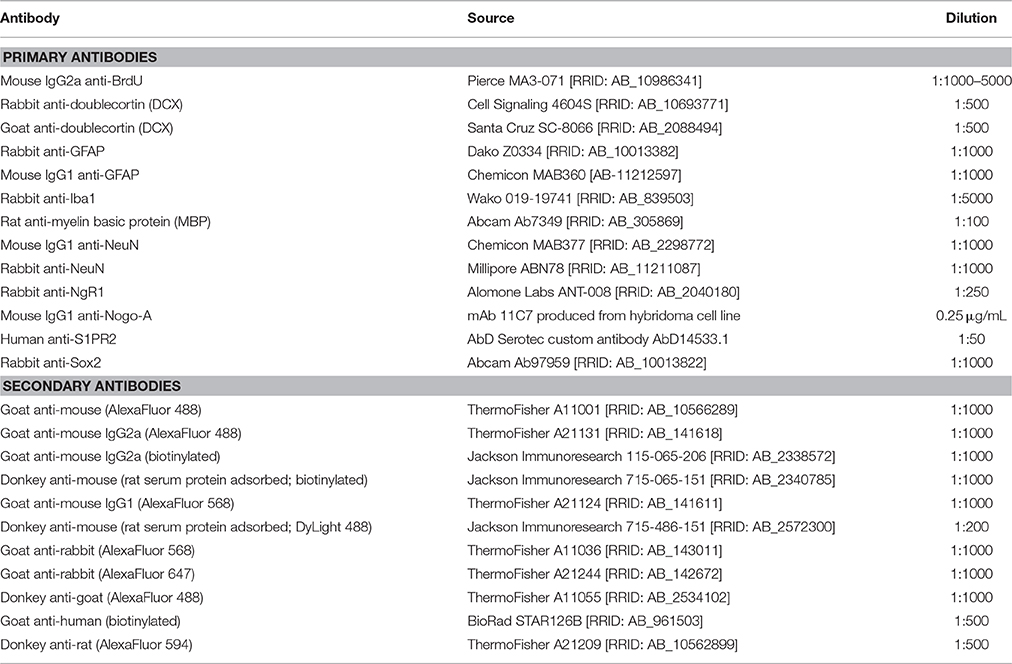Select Goat anti-mouse IgG2a (biotinylated) cell
The width and height of the screenshot is (1012, 664).
pyautogui.click(x=110, y=456)
